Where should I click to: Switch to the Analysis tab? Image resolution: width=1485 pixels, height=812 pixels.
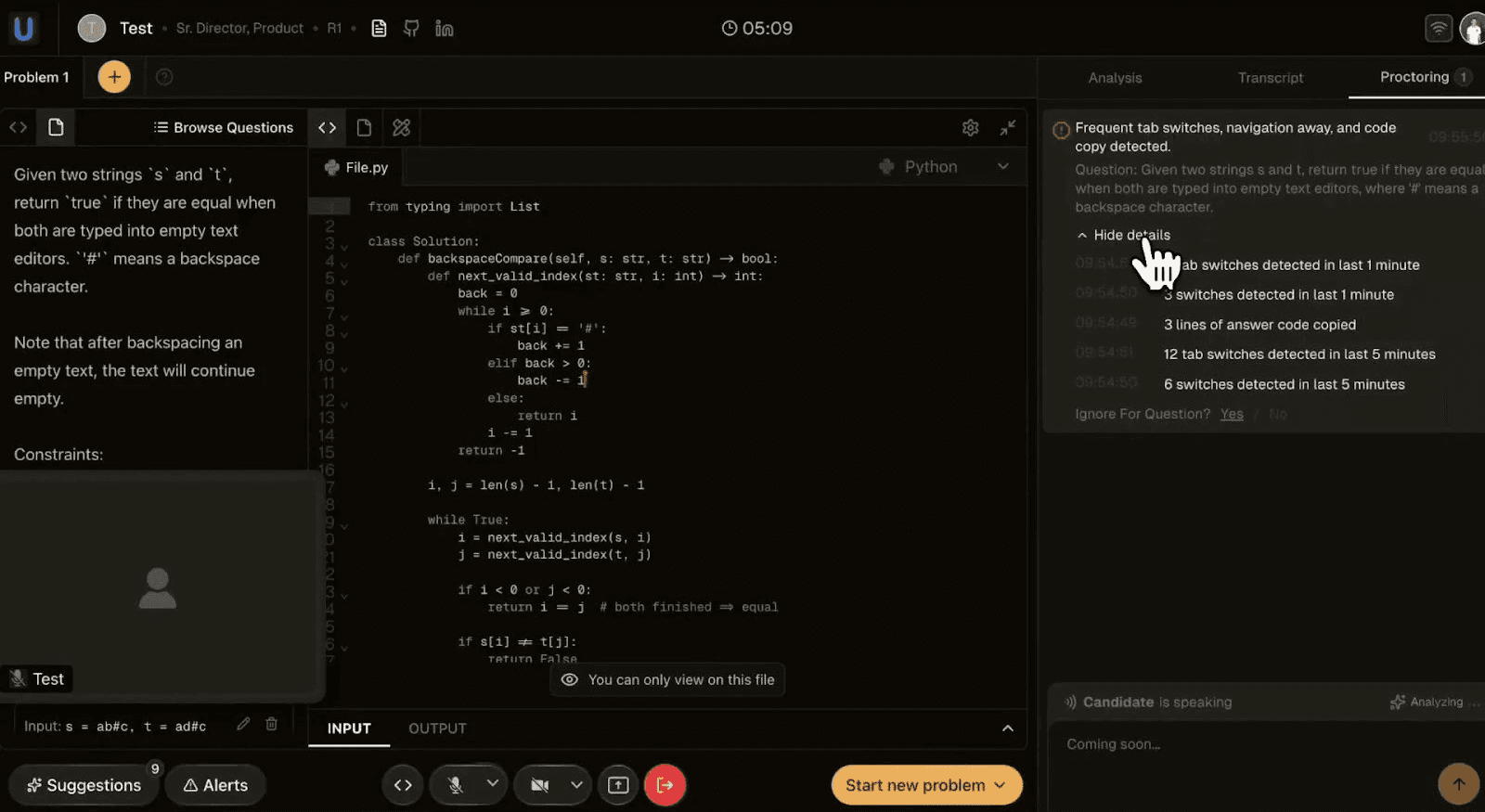point(1115,78)
